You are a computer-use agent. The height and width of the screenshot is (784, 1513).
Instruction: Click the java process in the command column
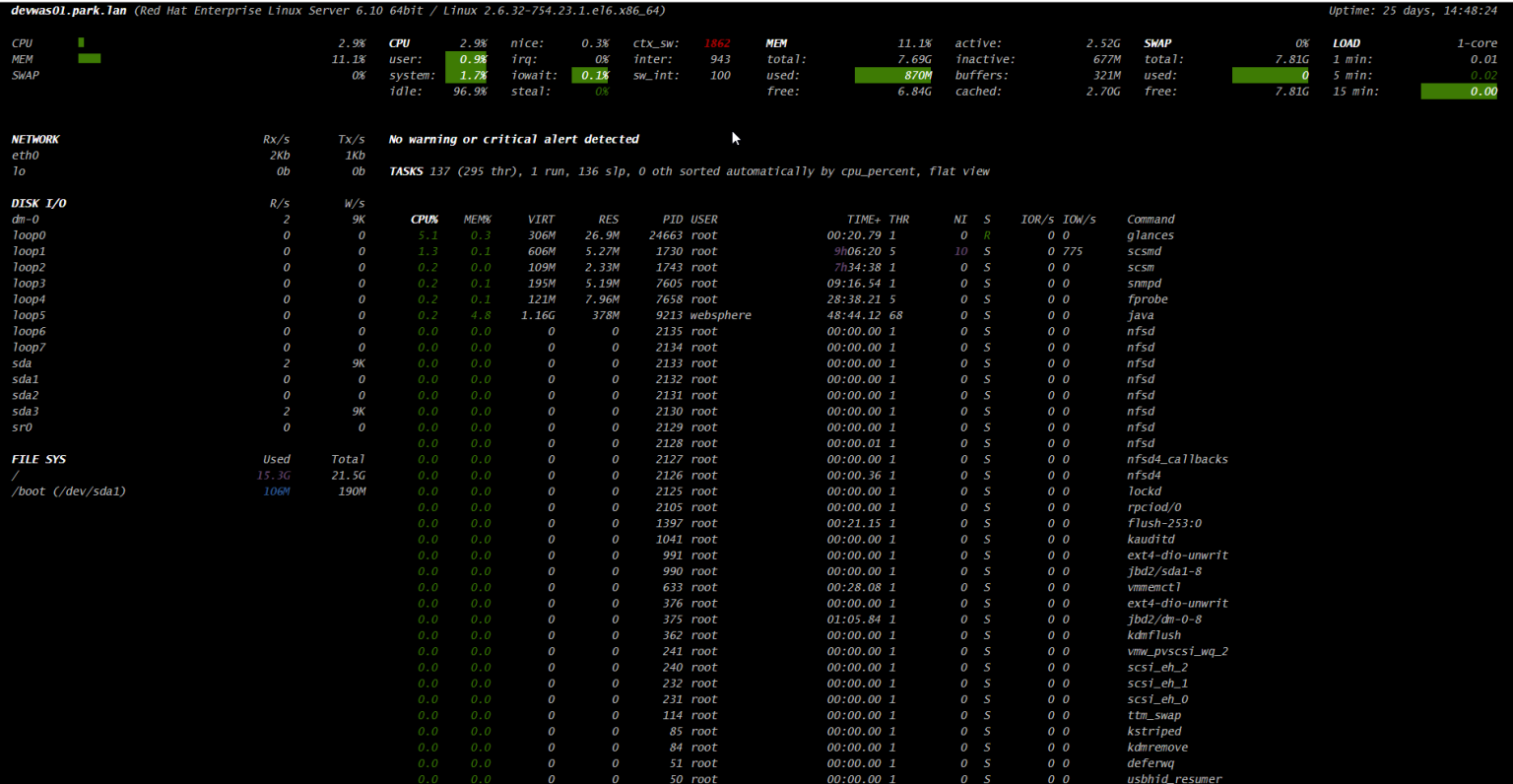pyautogui.click(x=1140, y=315)
